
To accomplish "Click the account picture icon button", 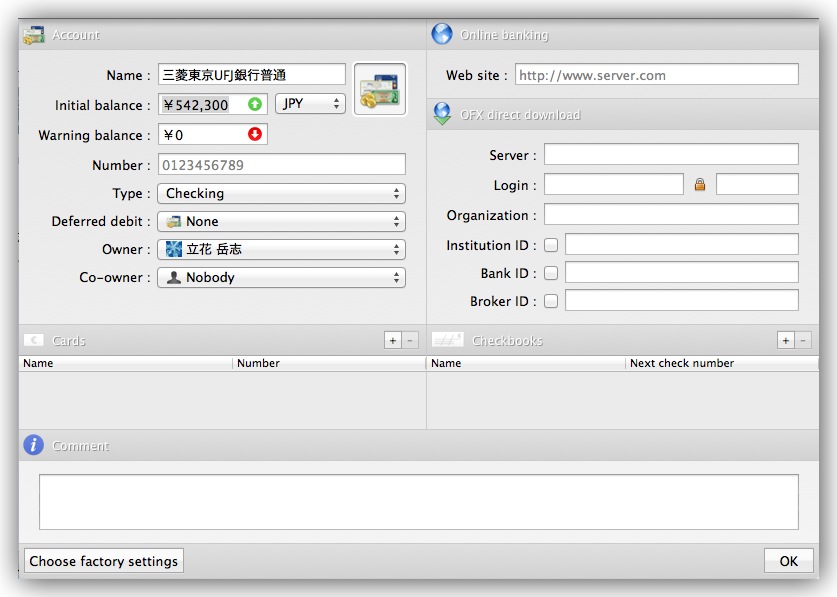I will tap(380, 89).
